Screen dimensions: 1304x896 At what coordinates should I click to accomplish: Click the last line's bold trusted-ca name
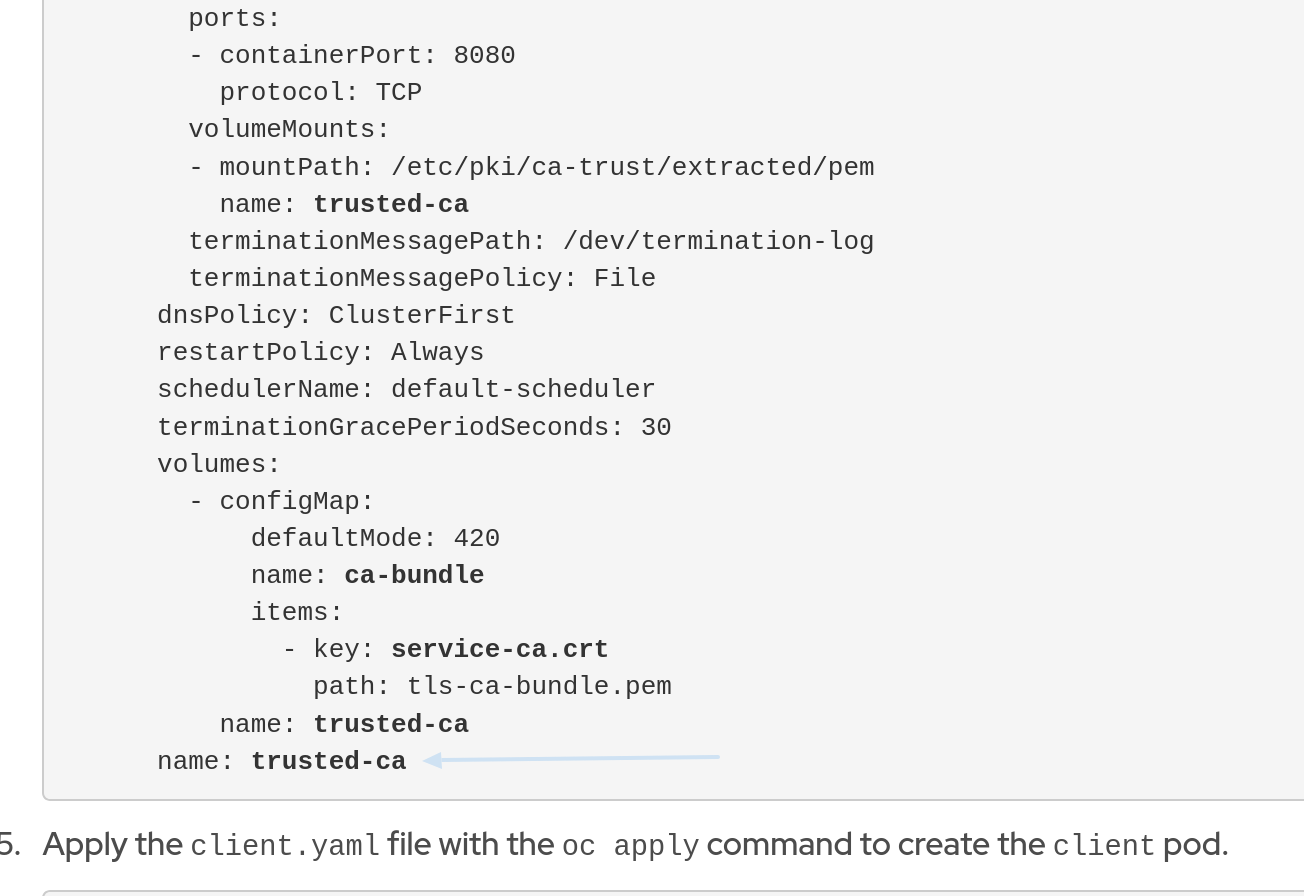(x=328, y=761)
